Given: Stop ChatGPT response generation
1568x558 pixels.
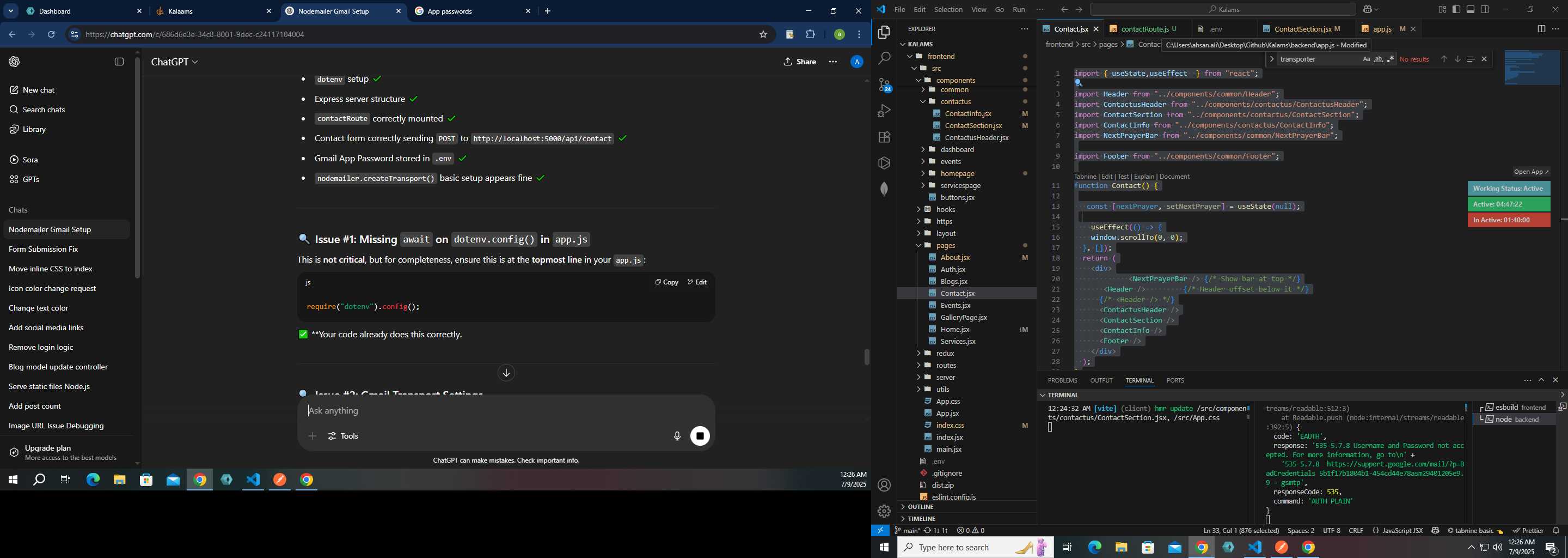Looking at the screenshot, I should coord(700,436).
